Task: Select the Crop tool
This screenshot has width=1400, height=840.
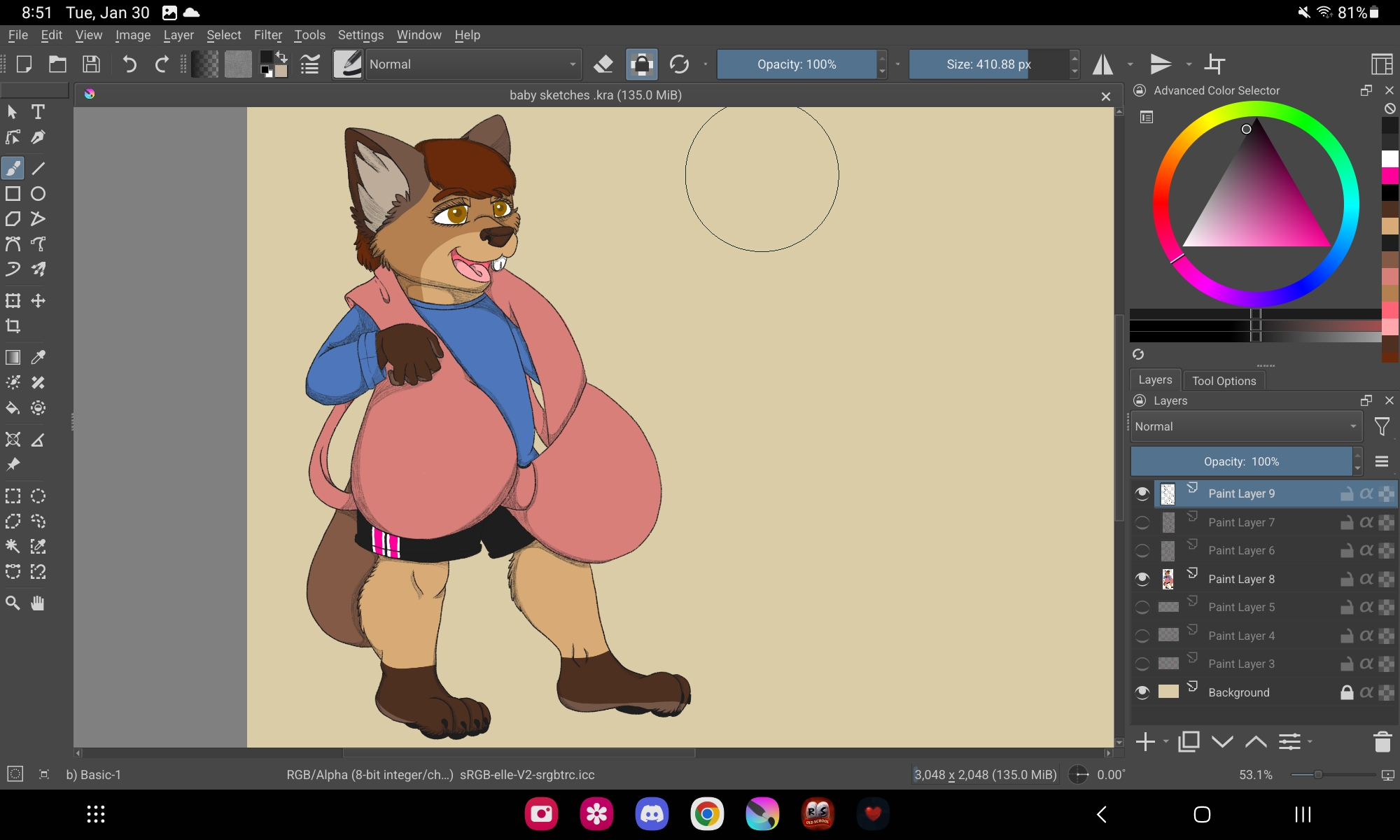Action: (13, 326)
